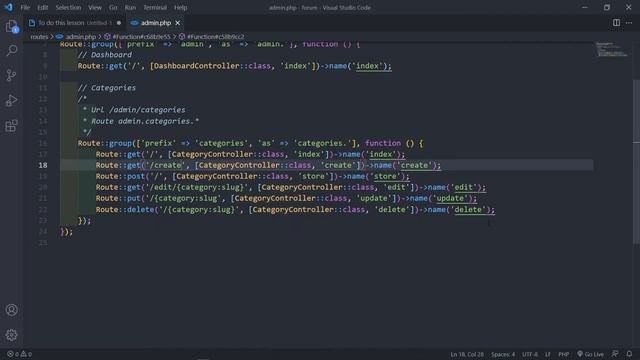
Task: Open the Accounts icon in activity bar
Action: (11, 310)
